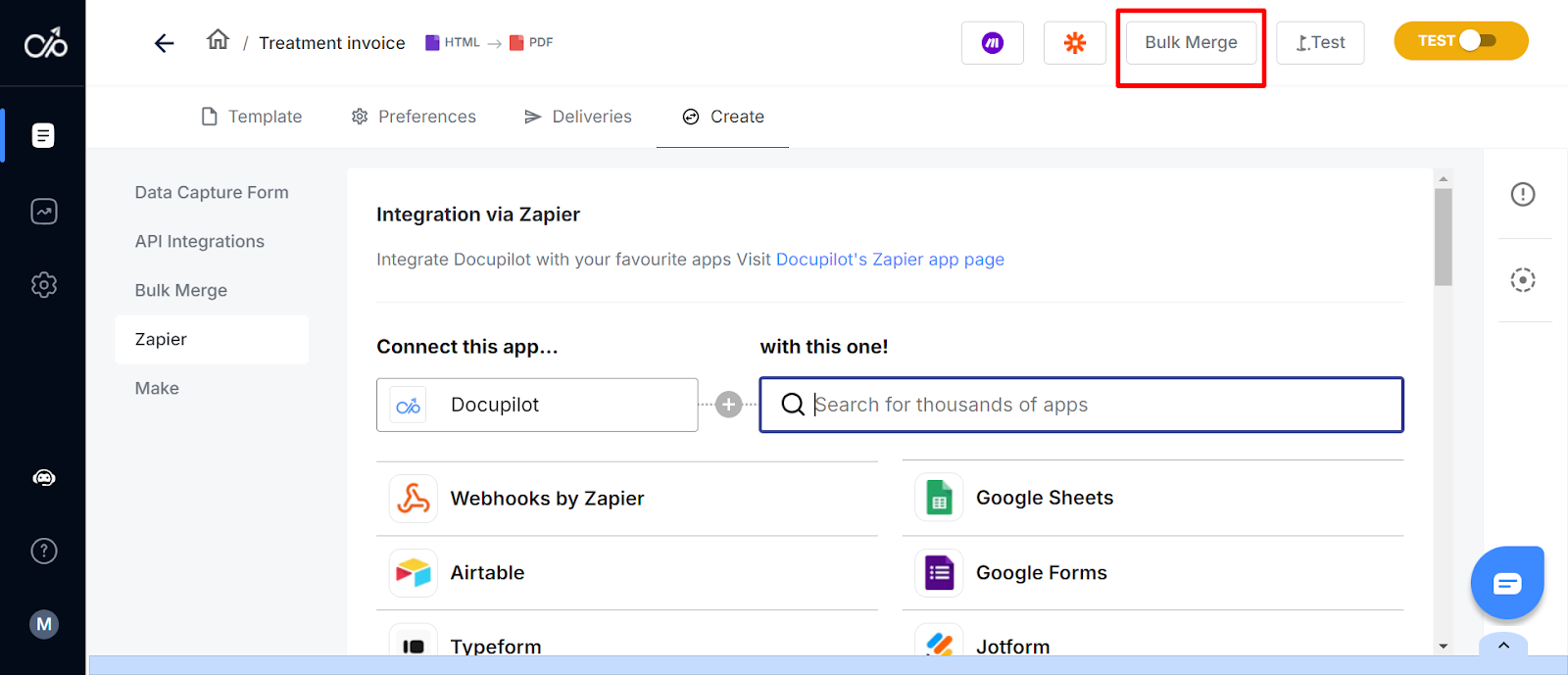Click the Docupilot icon in the app box
This screenshot has width=1568, height=675.
click(409, 406)
